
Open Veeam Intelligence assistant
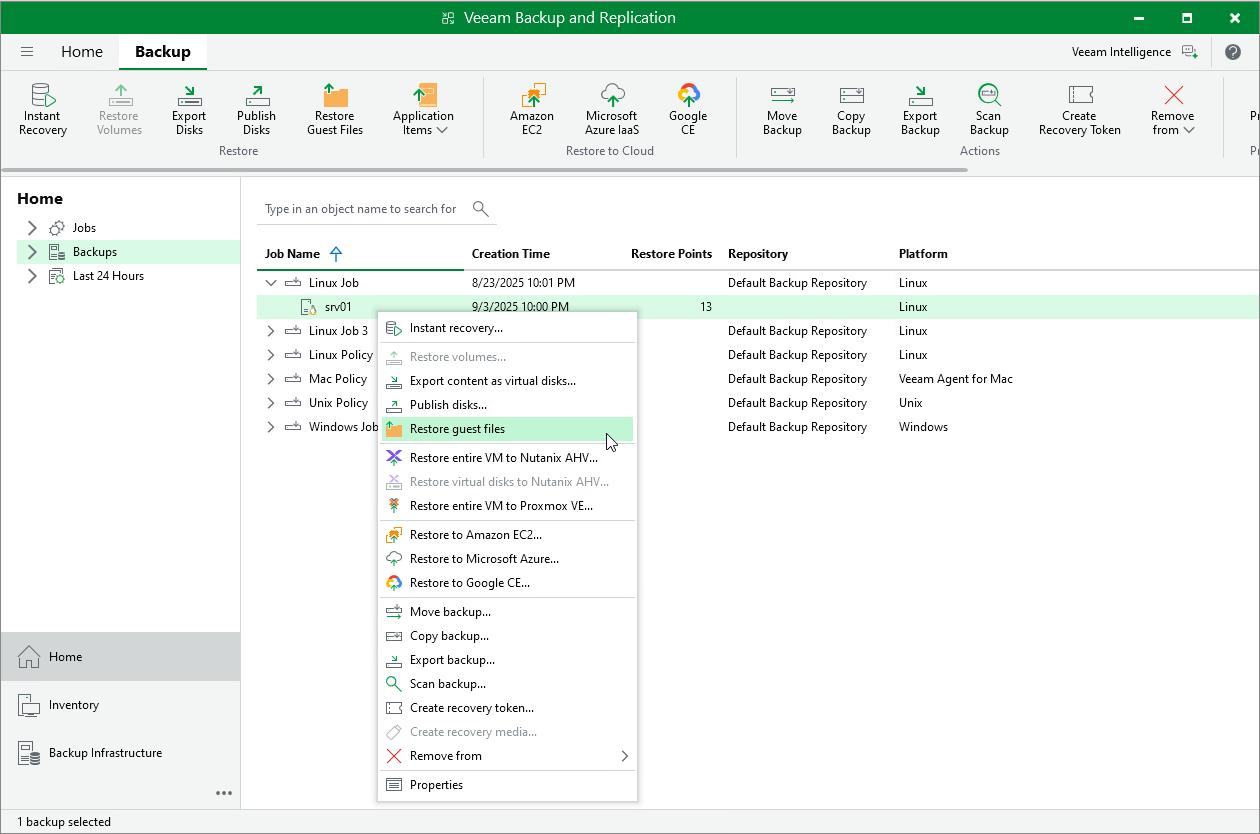pyautogui.click(x=1134, y=52)
